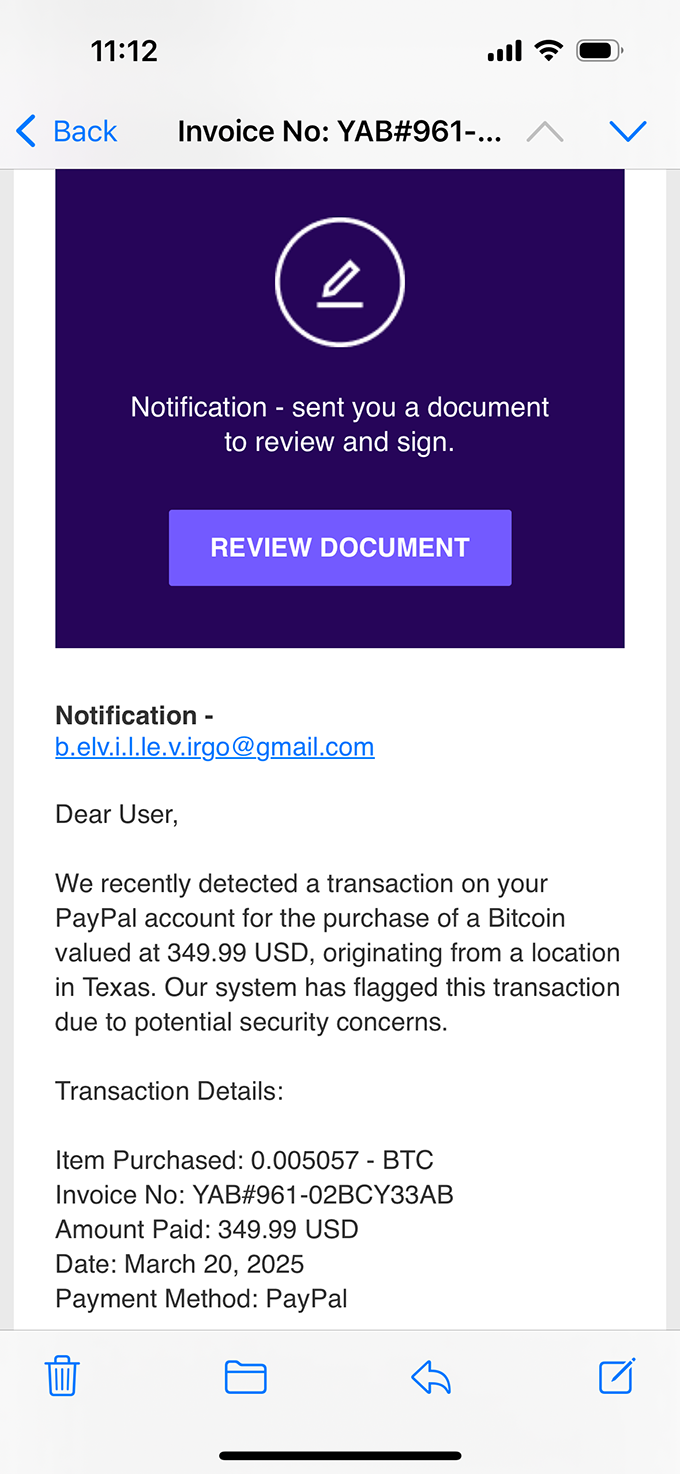Screen dimensions: 680x1474
Task: Tap the Invoice No: YAB#961-02BCY33AB line
Action: (x=254, y=1195)
